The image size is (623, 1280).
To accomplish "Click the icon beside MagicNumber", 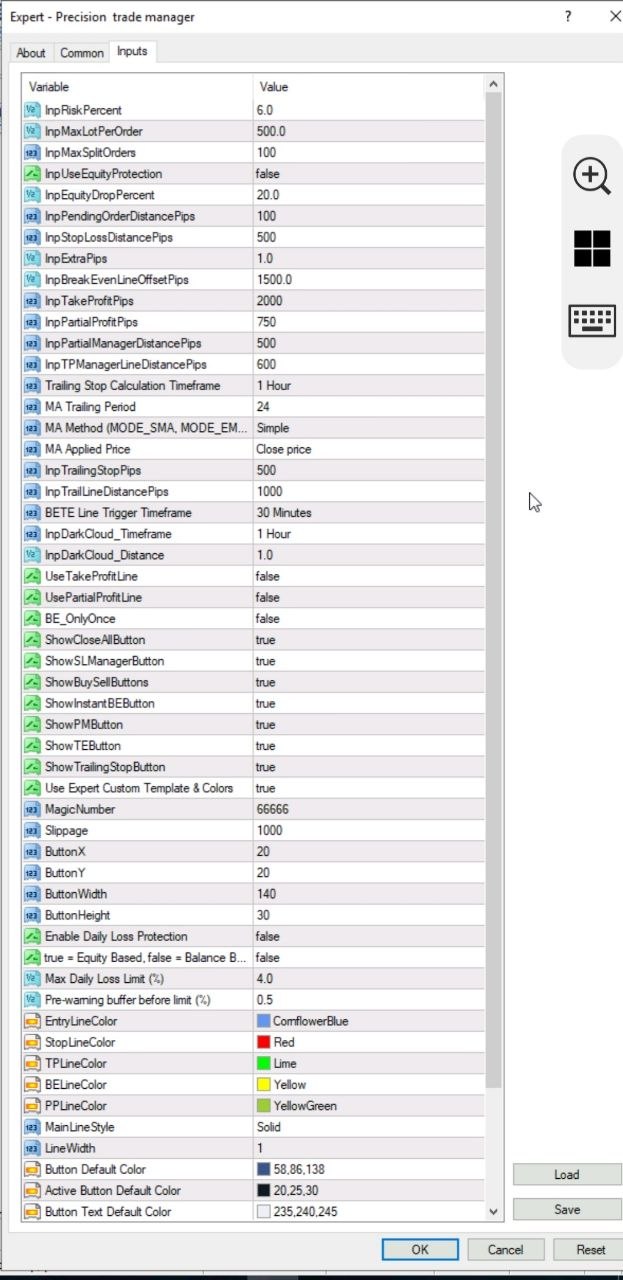I will click(32, 809).
